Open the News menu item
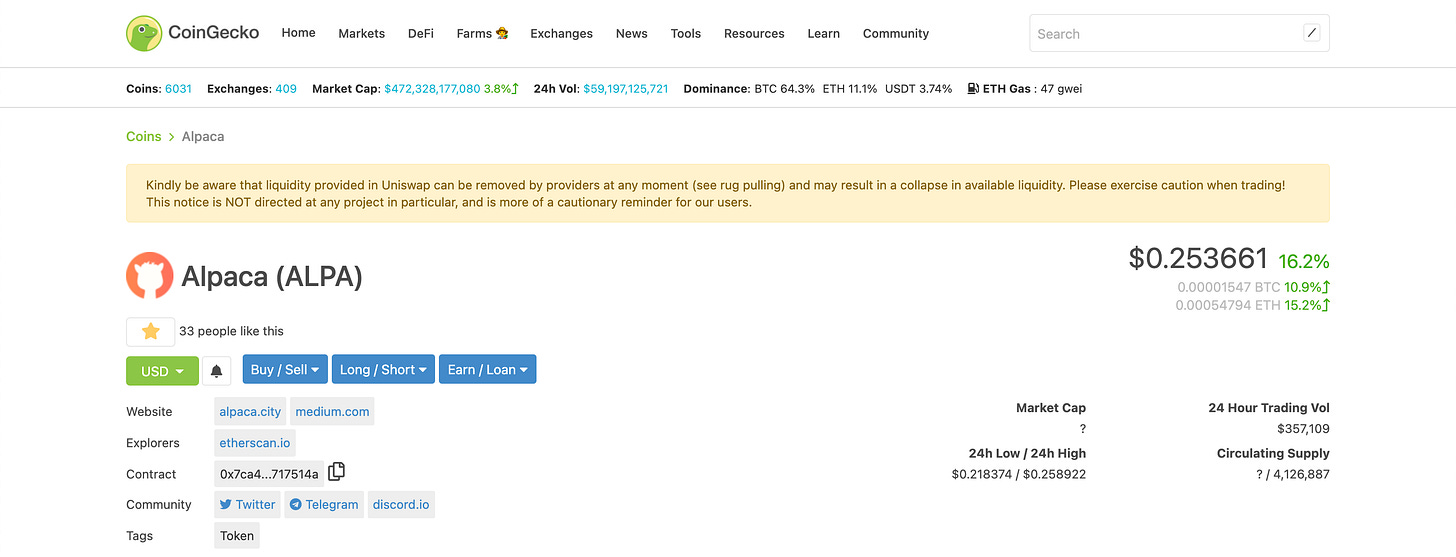1456x557 pixels. click(631, 33)
